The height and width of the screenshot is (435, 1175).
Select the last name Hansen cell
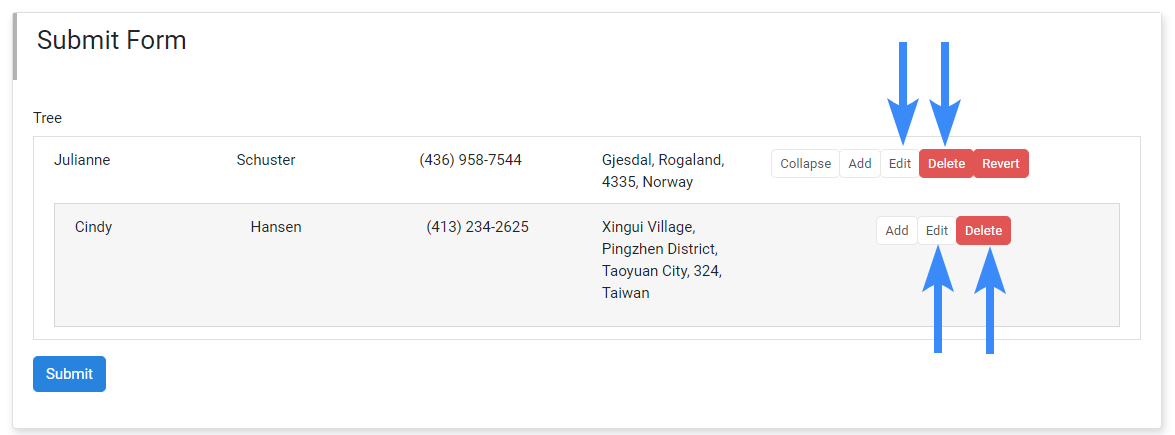pos(276,226)
